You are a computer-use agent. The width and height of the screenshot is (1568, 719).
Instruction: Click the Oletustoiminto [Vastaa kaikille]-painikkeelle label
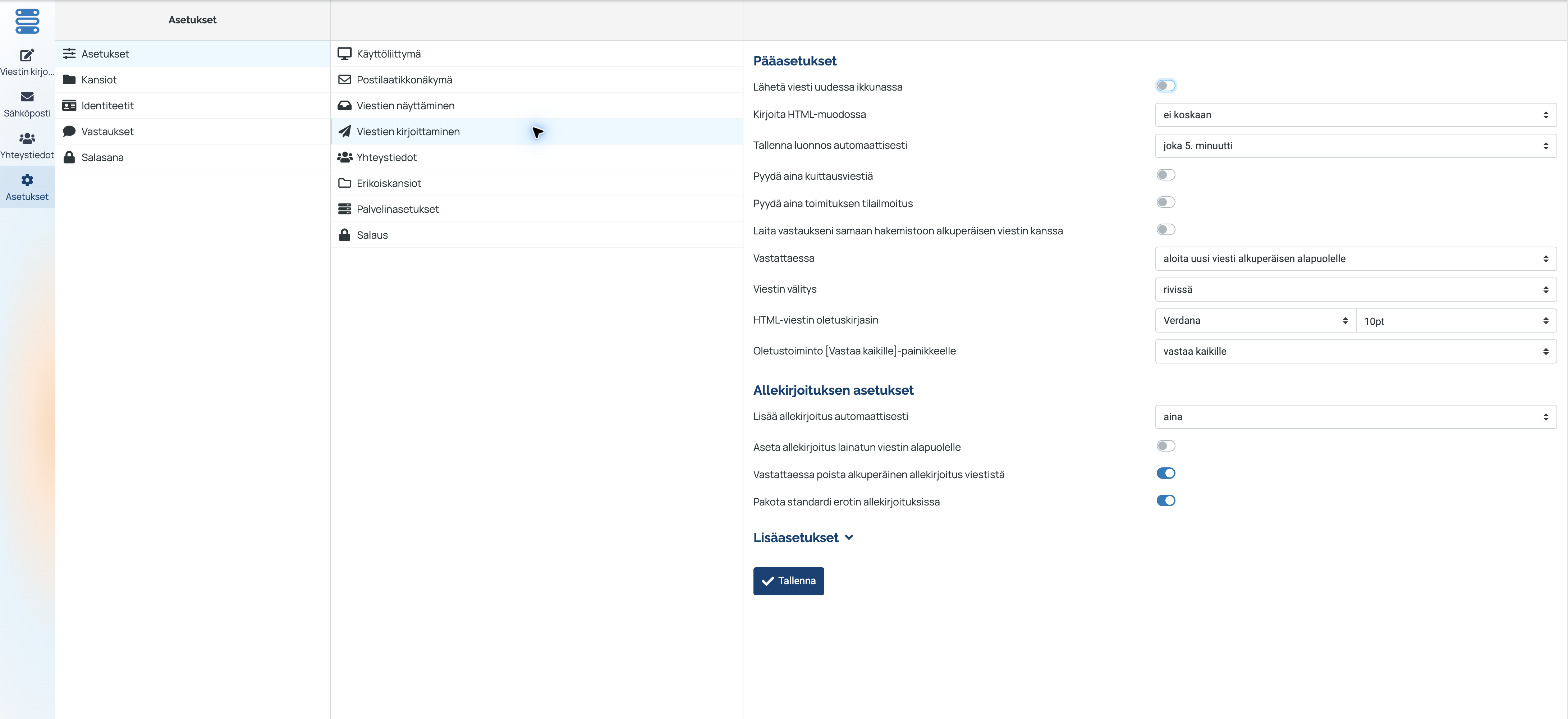854,351
